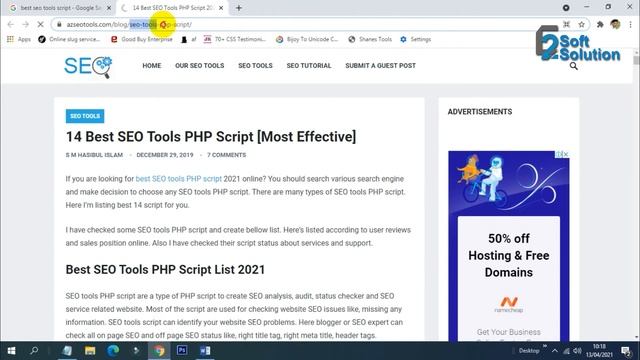This screenshot has height=360, width=640.
Task: Open a new browser tab
Action: click(x=239, y=8)
